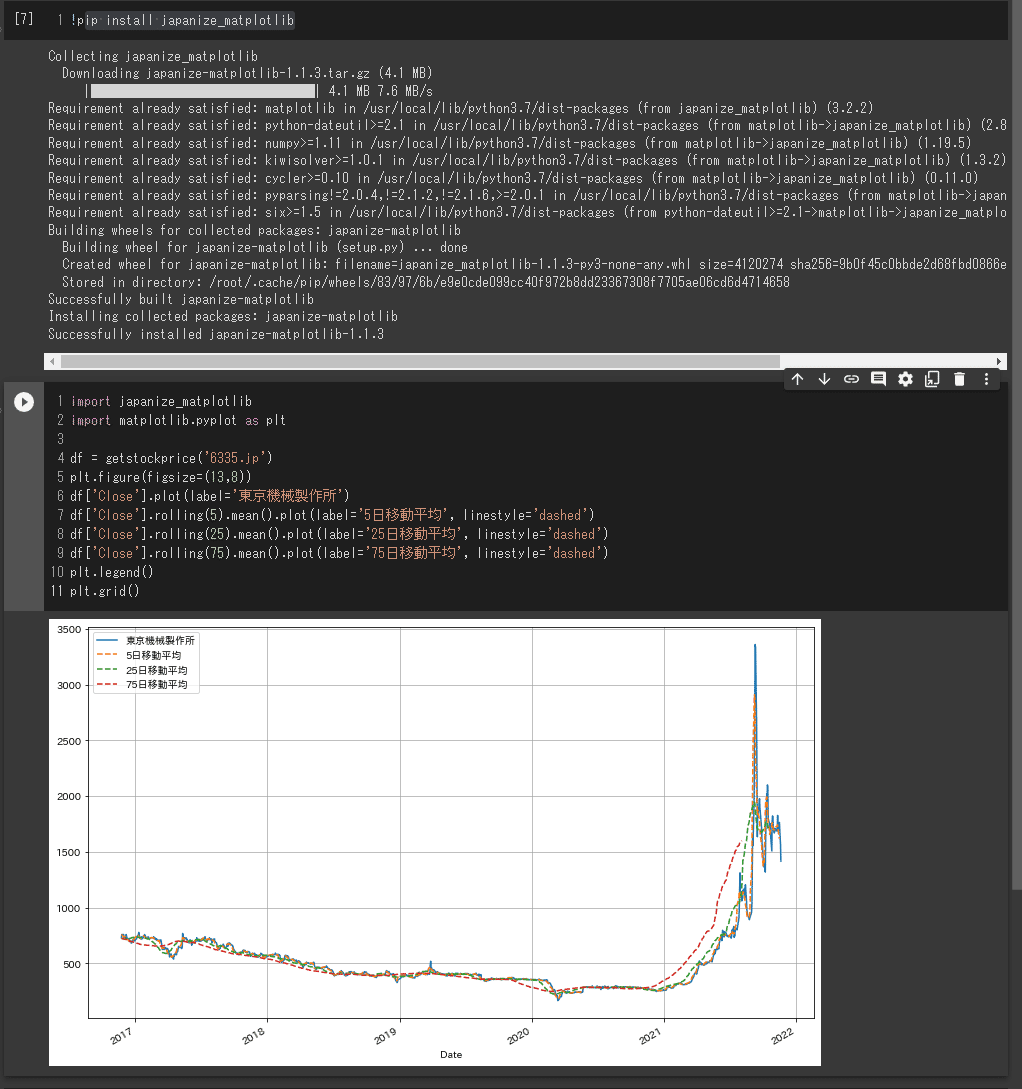Open the editor settings gear
Screen dimensions: 1022x1089
(x=905, y=379)
